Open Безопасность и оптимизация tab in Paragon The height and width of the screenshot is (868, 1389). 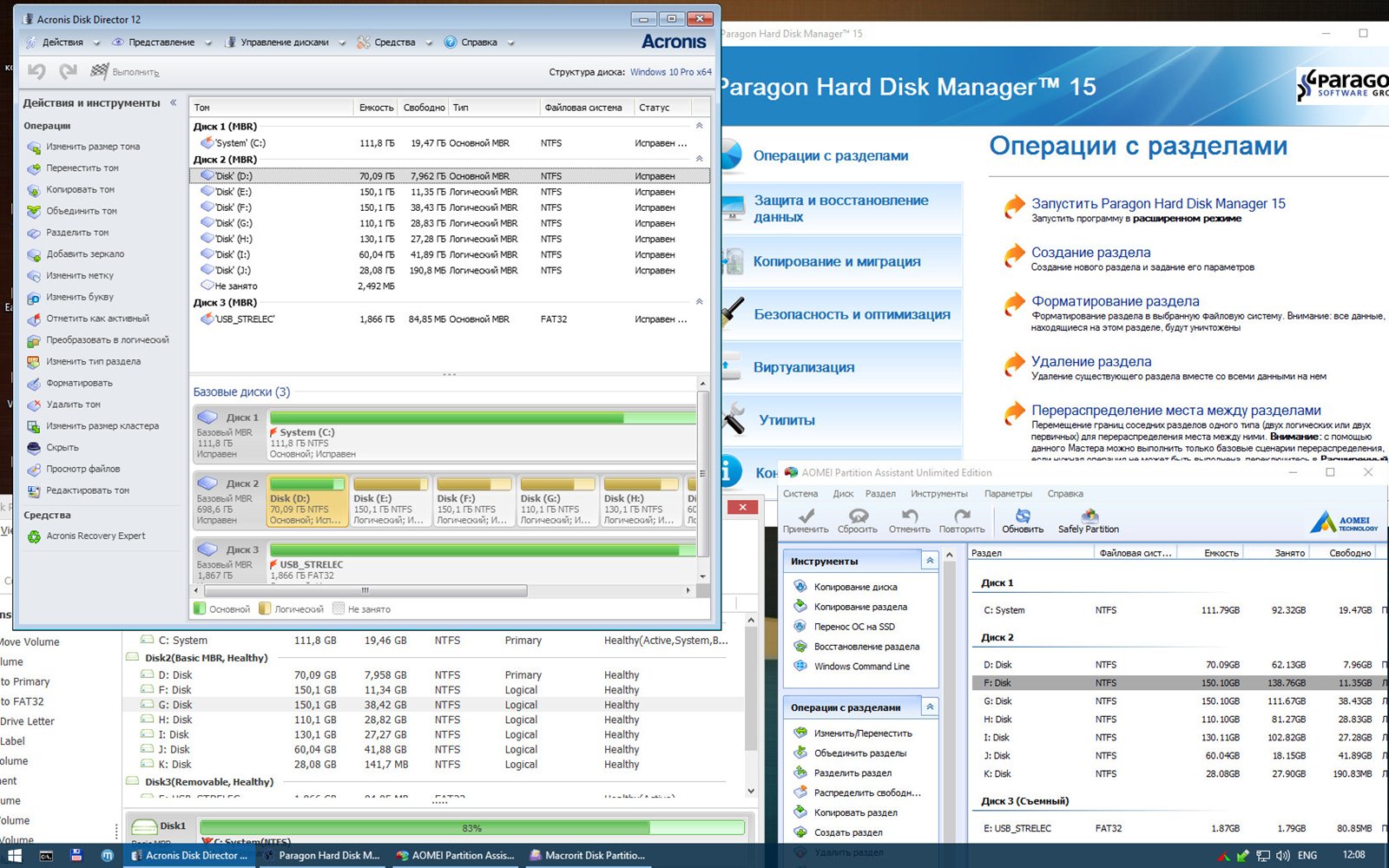coord(842,314)
